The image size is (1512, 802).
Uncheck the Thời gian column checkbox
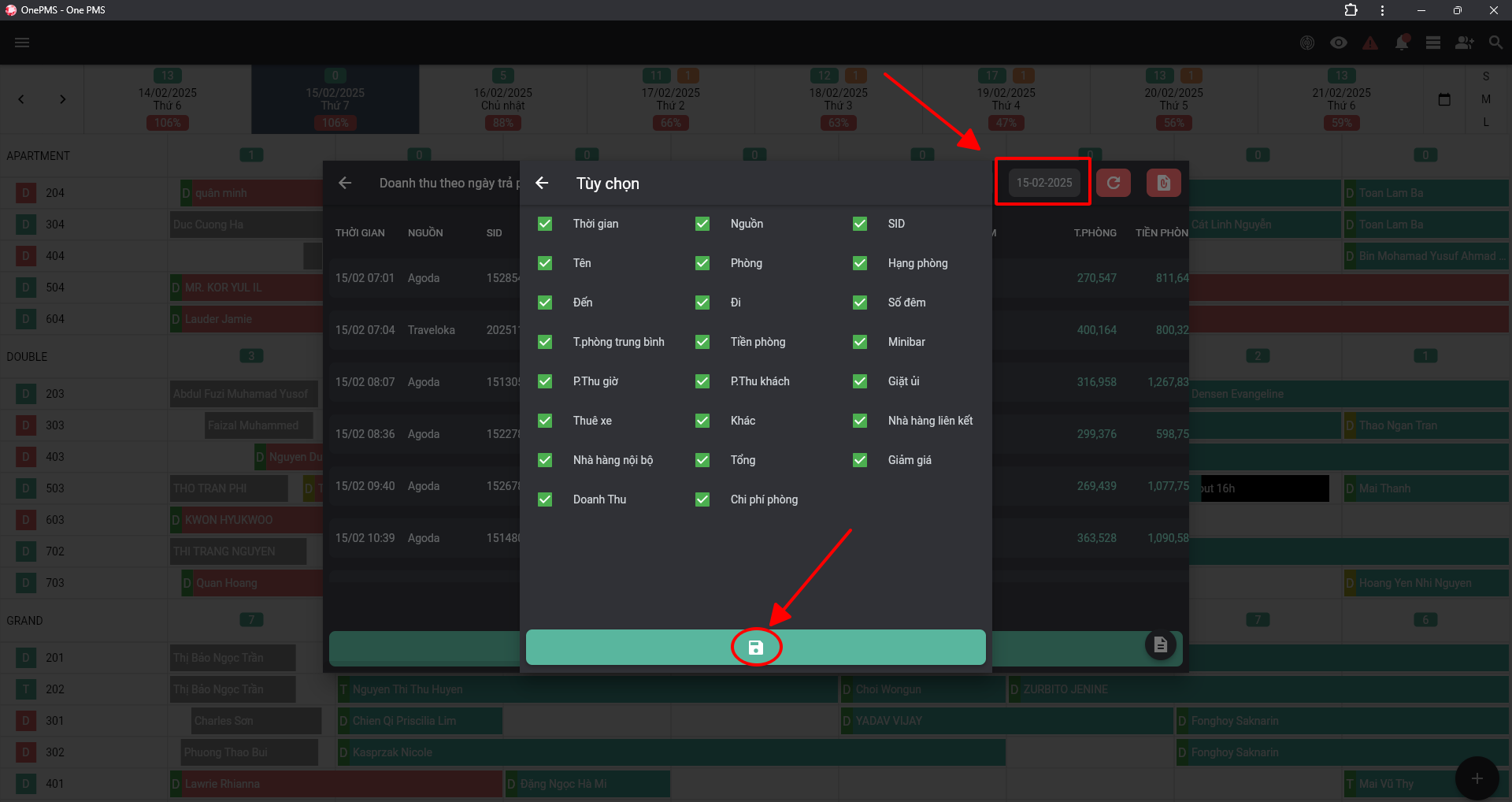[545, 224]
